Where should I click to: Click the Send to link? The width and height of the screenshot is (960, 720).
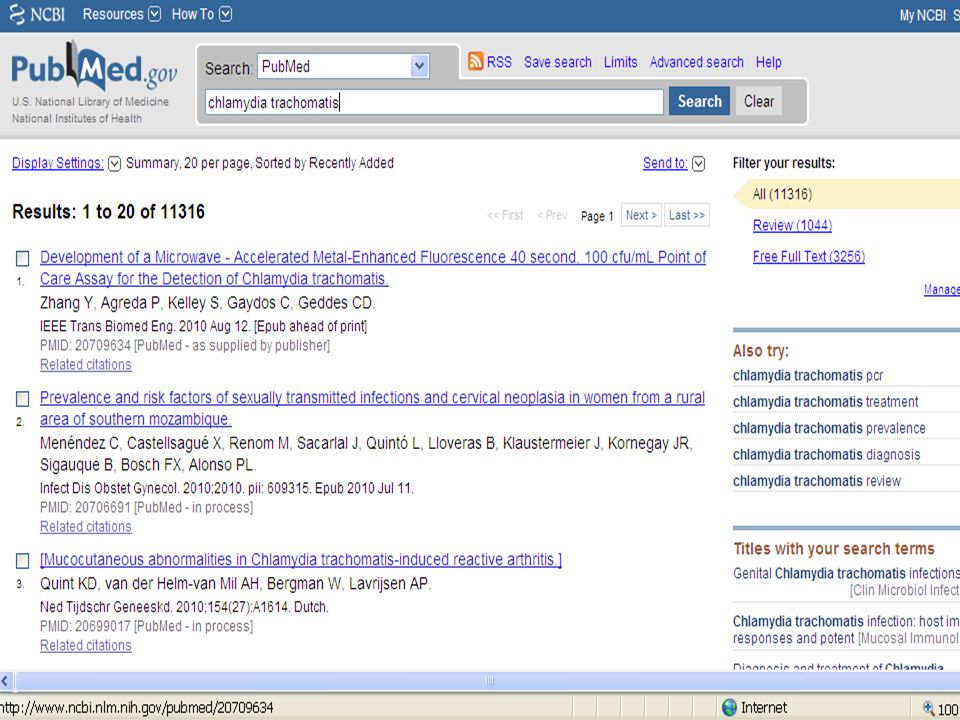coord(665,163)
